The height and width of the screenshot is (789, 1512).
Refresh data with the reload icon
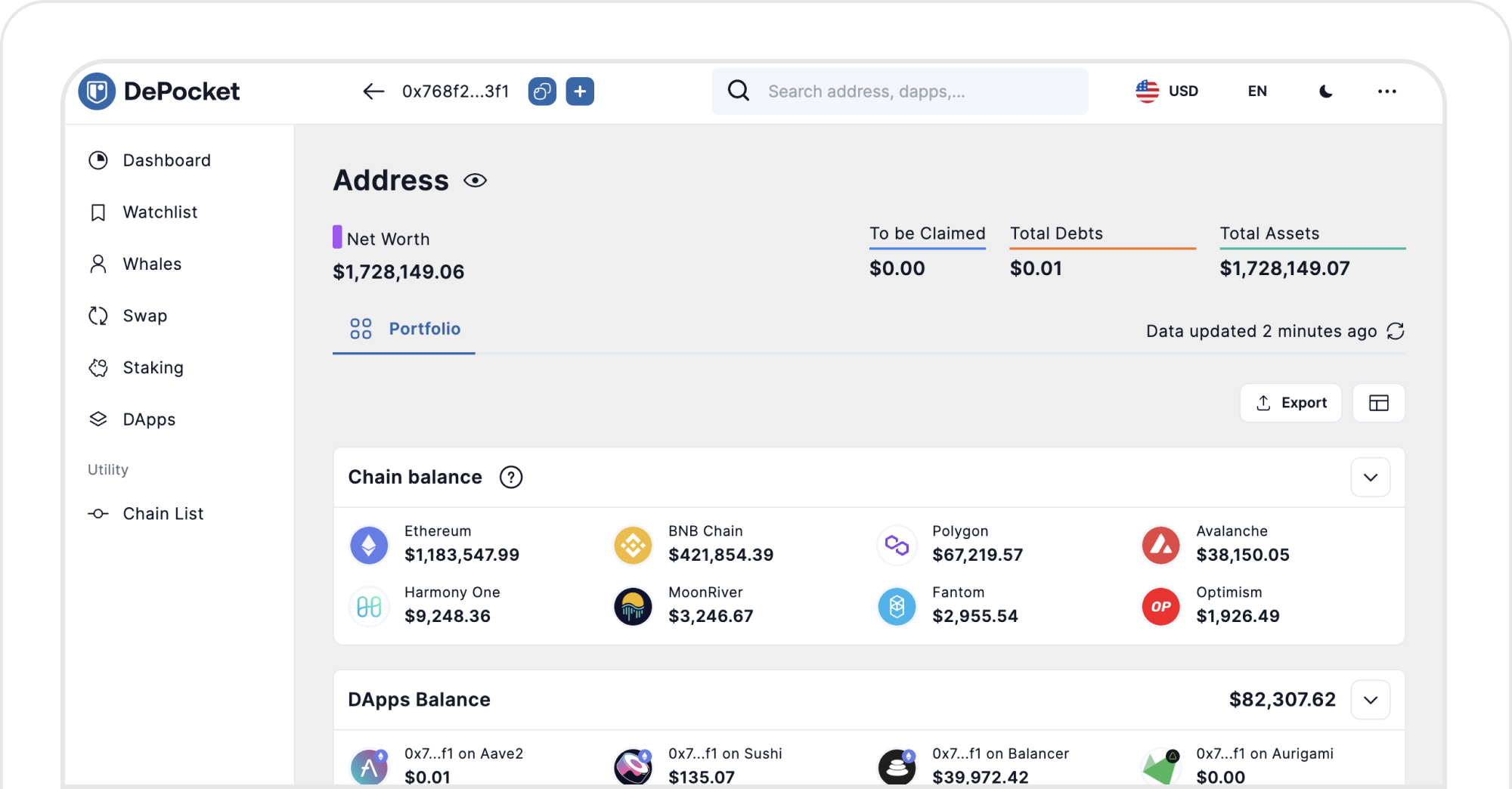pyautogui.click(x=1396, y=331)
